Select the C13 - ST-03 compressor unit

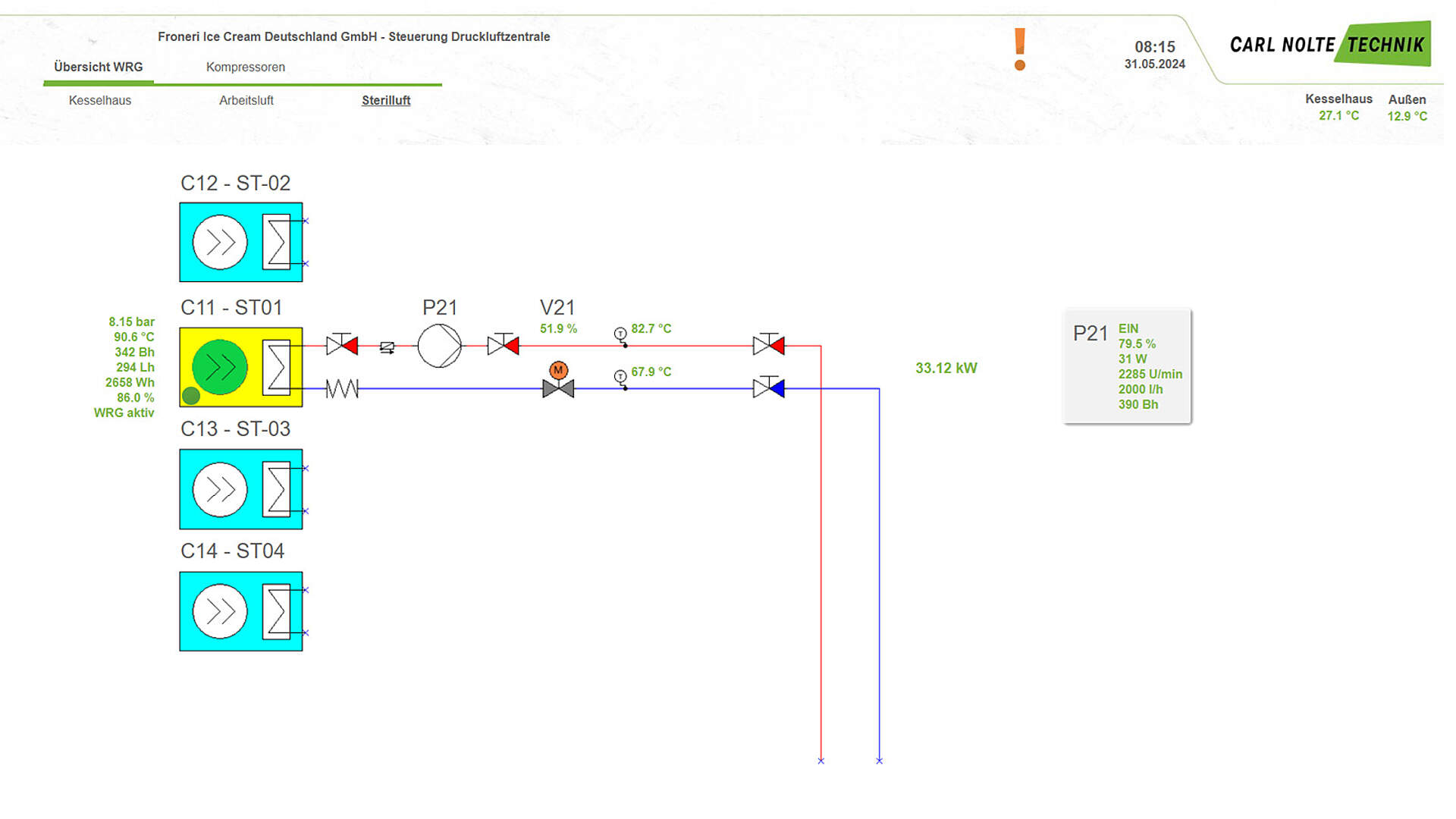click(240, 489)
